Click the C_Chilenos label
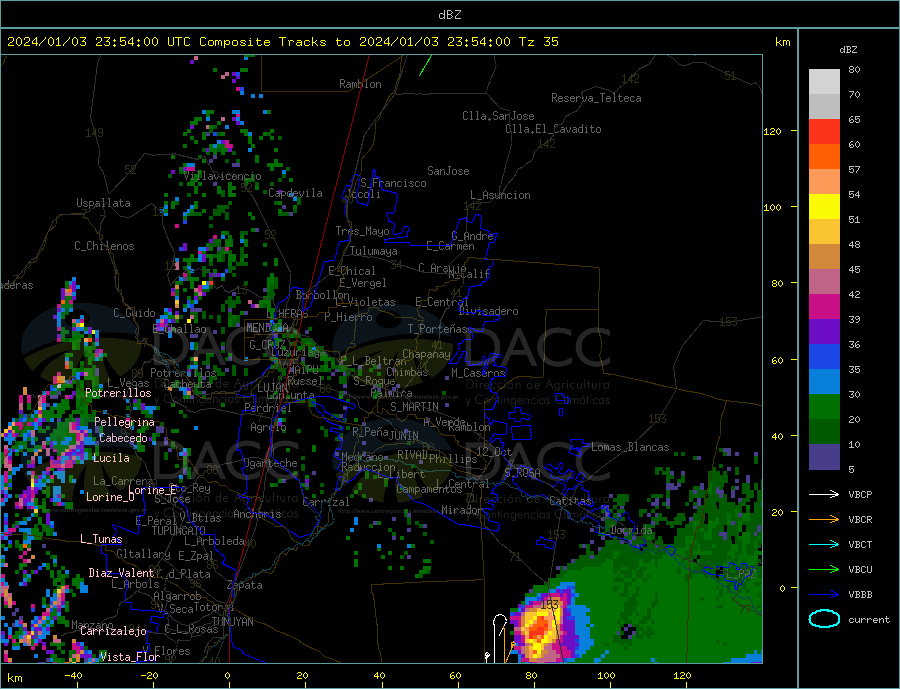Image resolution: width=900 pixels, height=689 pixels. coord(104,246)
